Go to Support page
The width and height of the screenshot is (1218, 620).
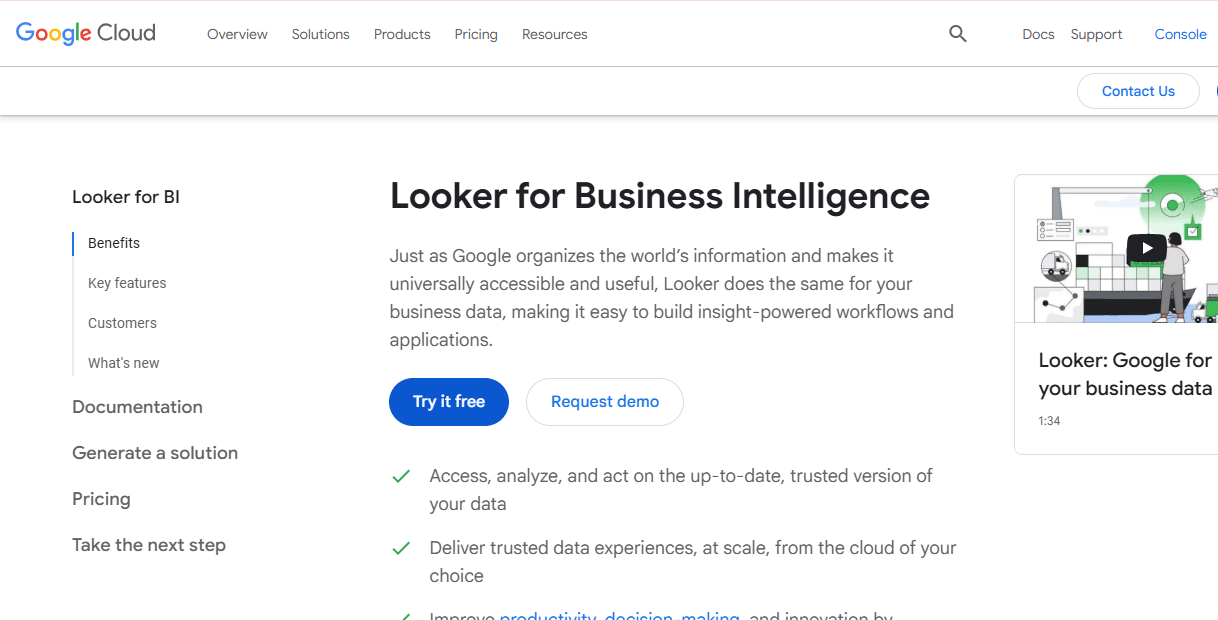[1096, 34]
